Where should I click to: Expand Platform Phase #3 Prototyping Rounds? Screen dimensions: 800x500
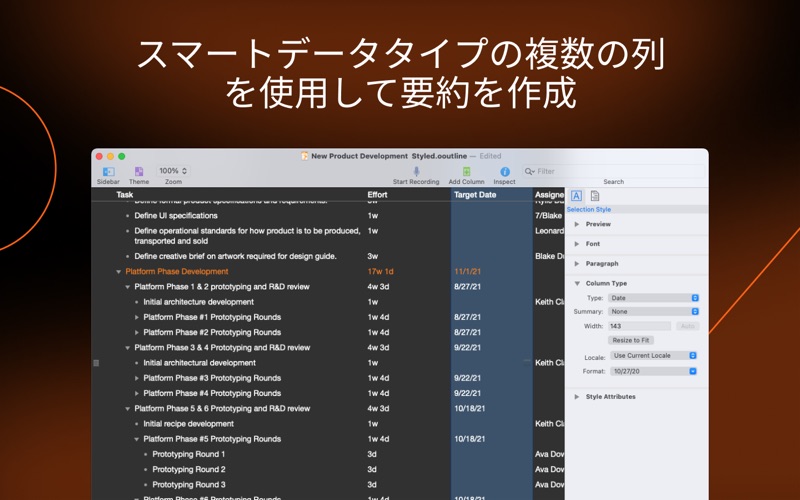(137, 379)
